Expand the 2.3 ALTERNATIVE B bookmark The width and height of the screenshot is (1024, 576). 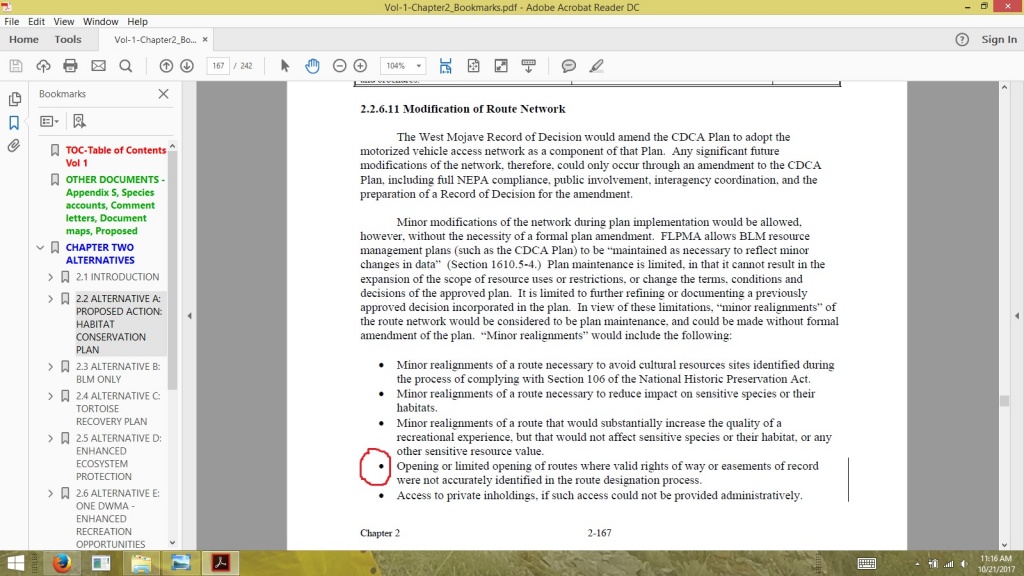[x=50, y=366]
